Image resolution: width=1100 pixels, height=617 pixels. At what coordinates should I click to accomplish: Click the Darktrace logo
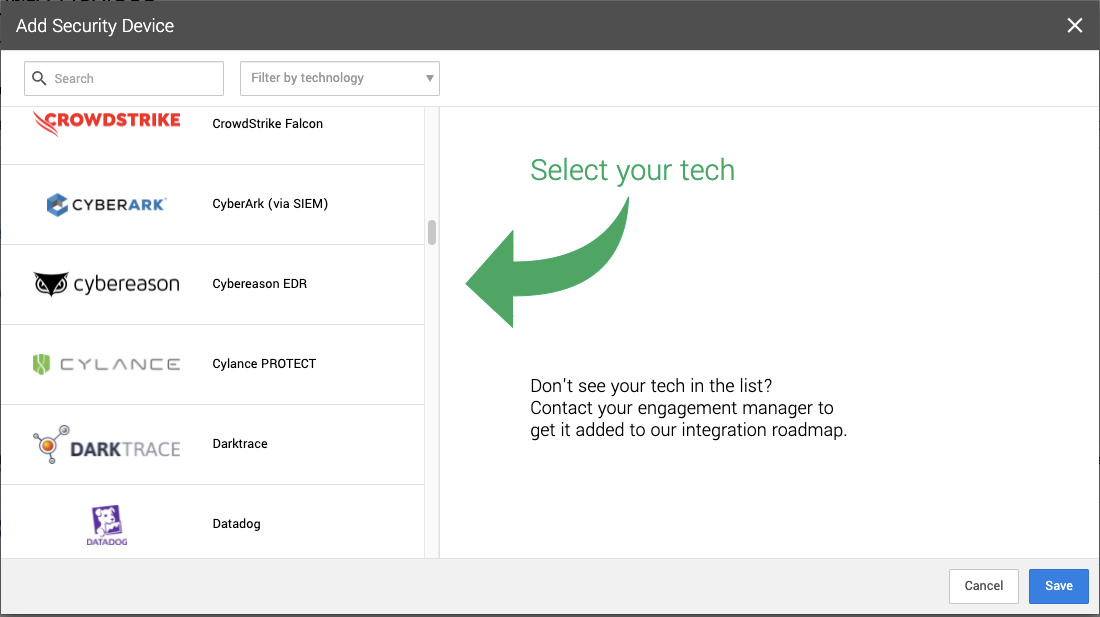pos(107,444)
